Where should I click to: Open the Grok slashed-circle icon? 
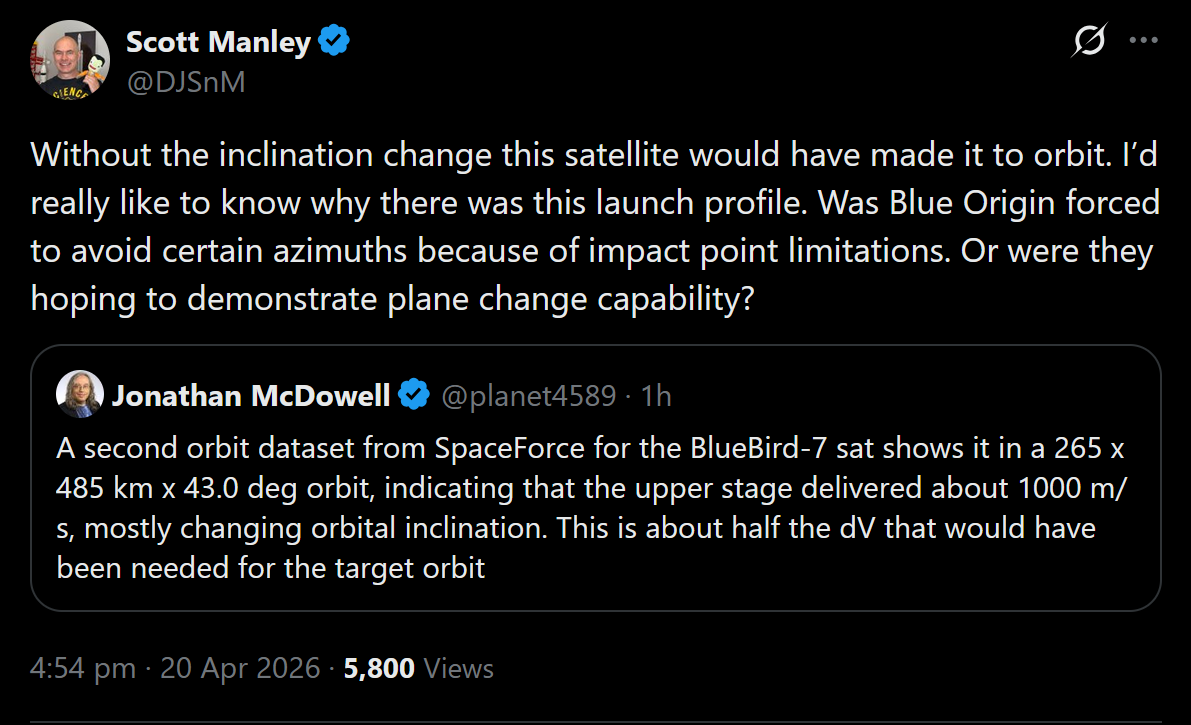(1089, 41)
